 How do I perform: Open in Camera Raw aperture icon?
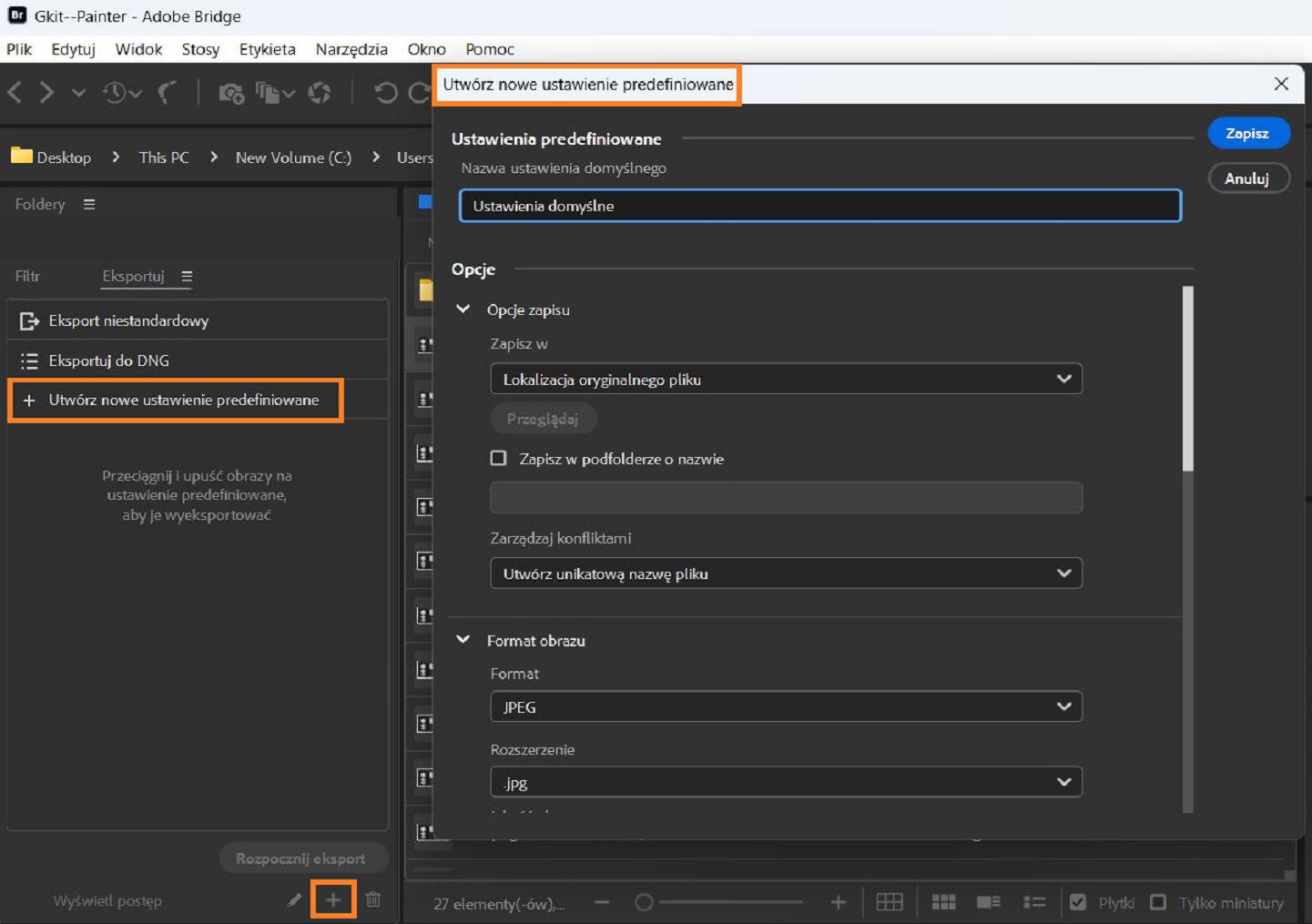(320, 93)
